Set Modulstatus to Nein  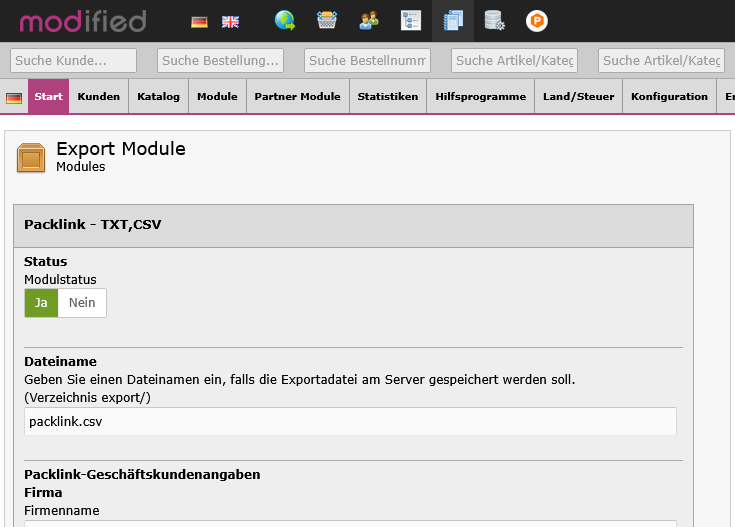(82, 303)
